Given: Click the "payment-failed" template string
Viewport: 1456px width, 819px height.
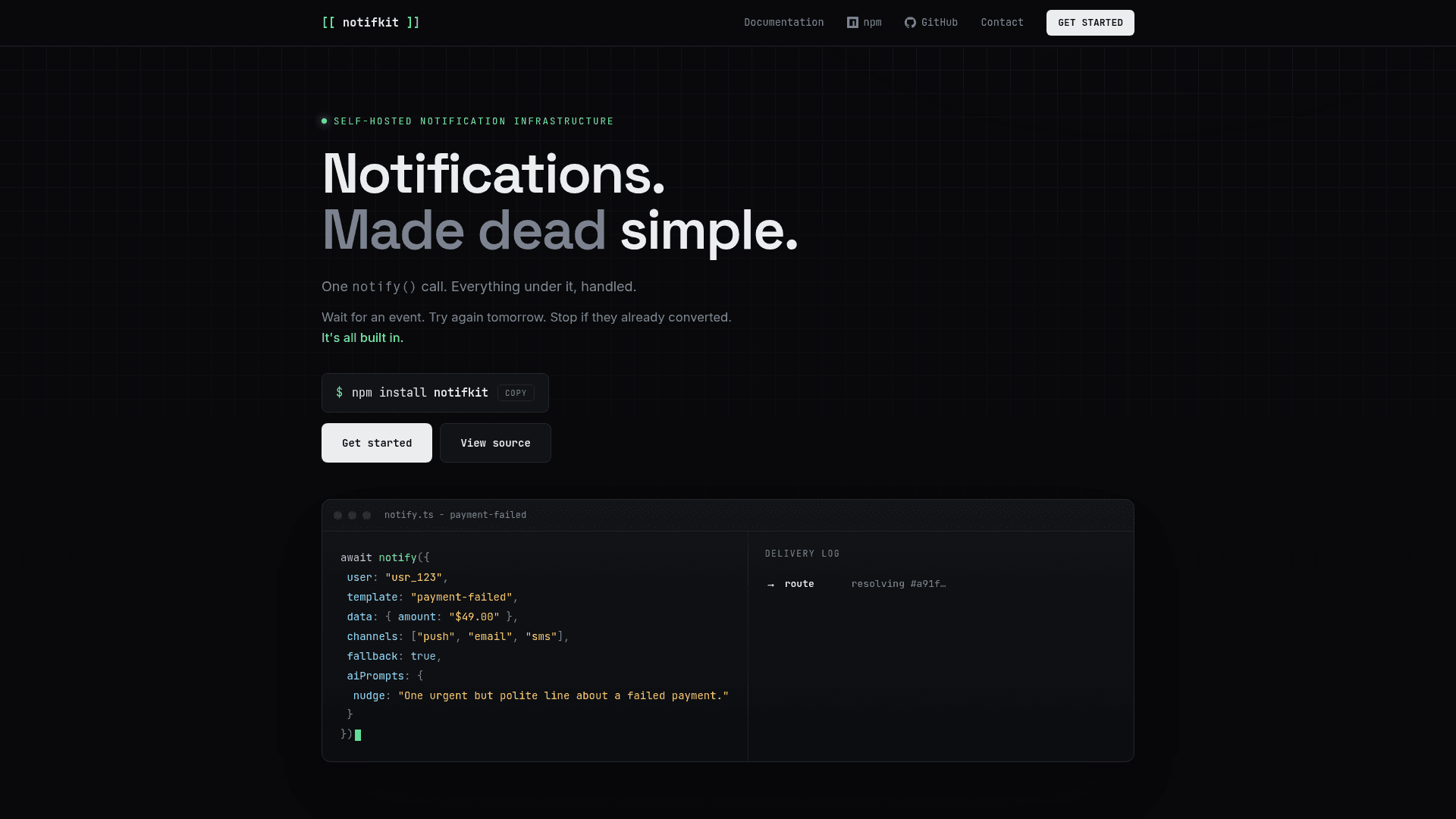Looking at the screenshot, I should 462,597.
